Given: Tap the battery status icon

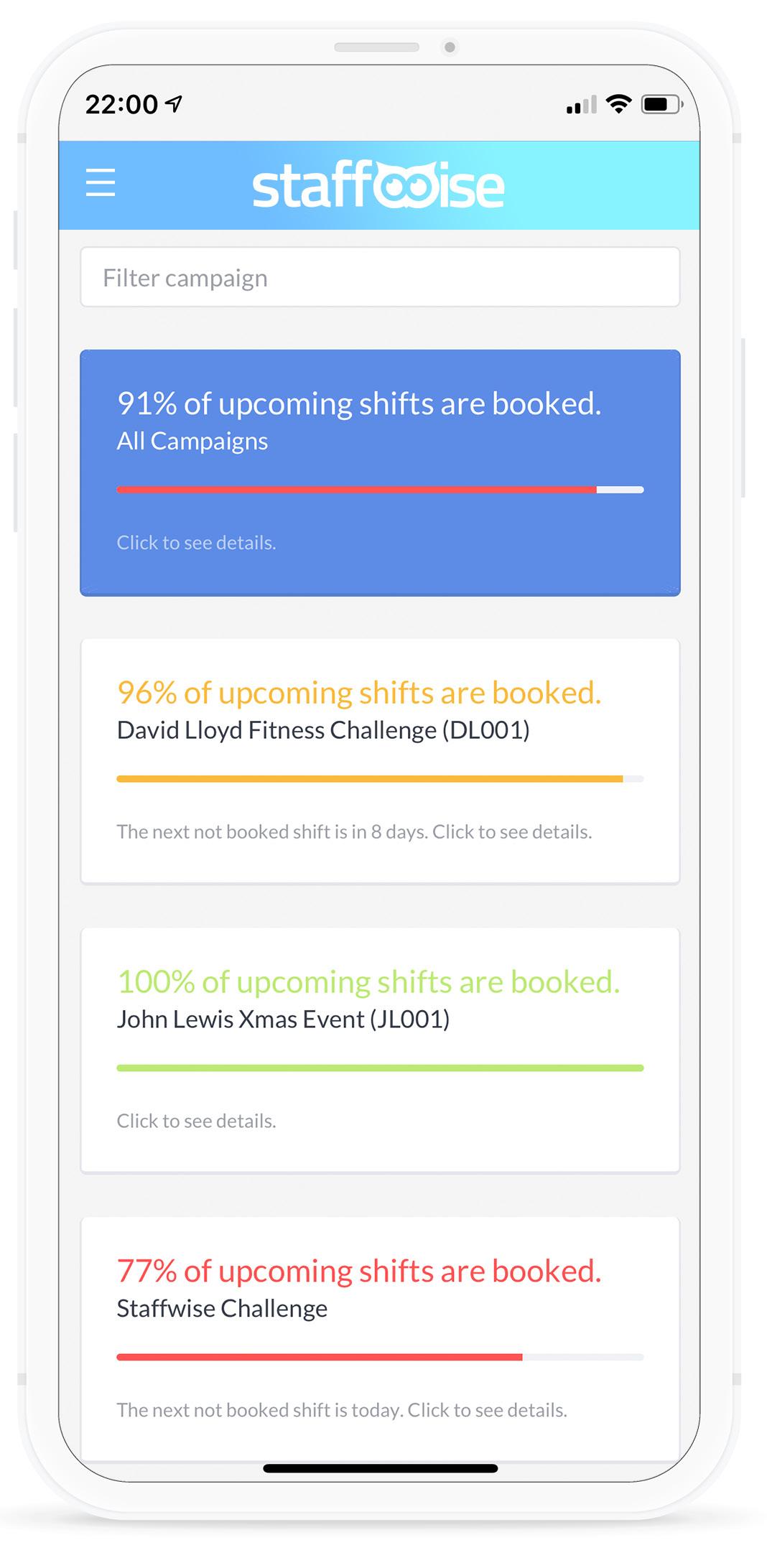Looking at the screenshot, I should (661, 105).
